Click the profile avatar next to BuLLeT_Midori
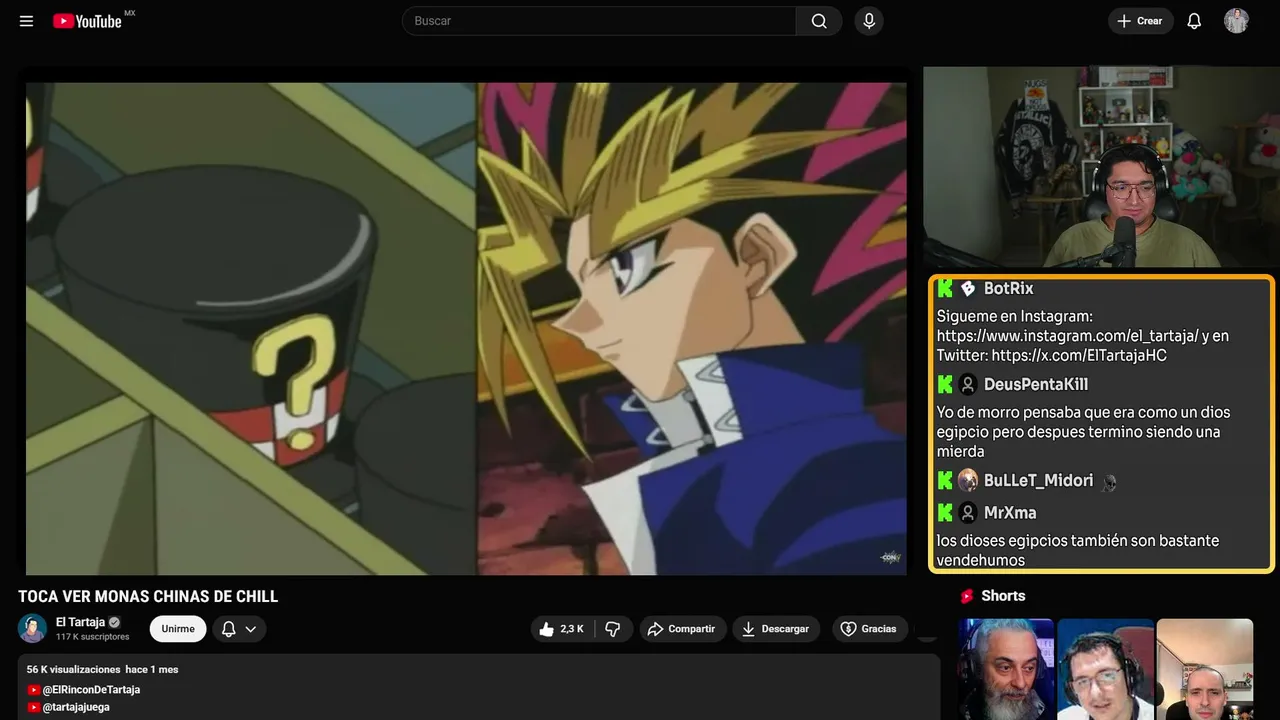 (x=968, y=481)
